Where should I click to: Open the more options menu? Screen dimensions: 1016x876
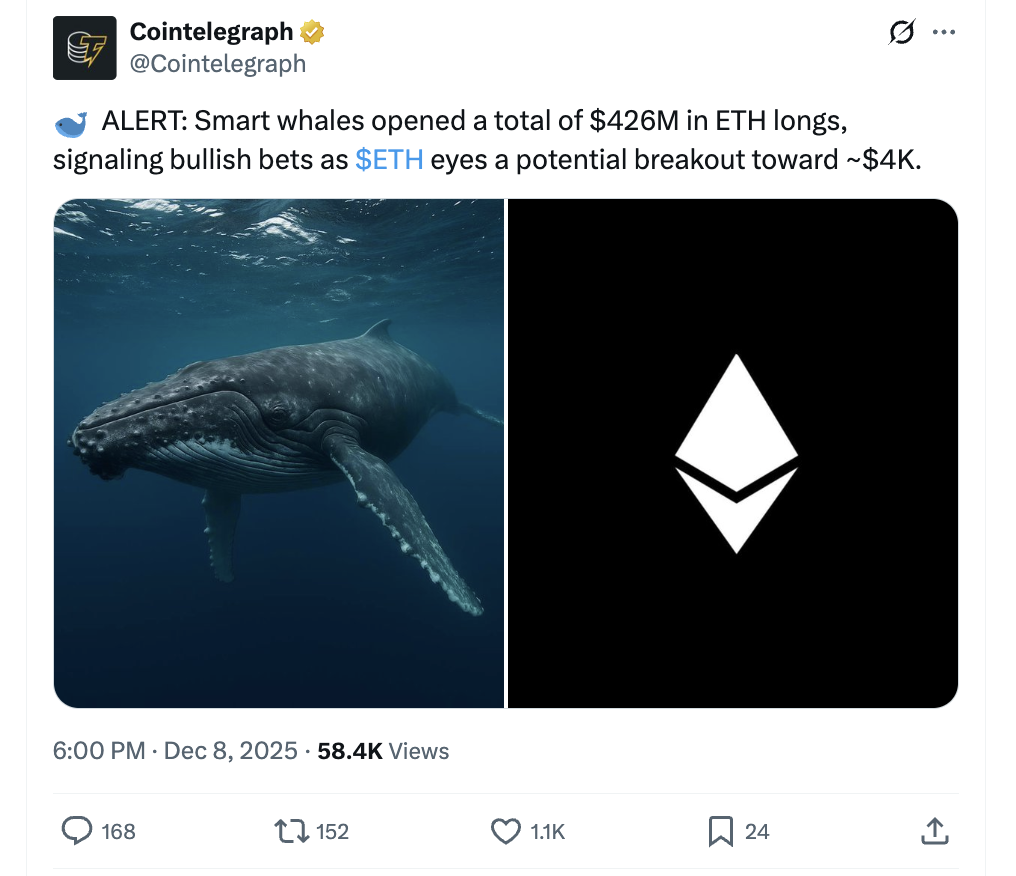point(944,32)
